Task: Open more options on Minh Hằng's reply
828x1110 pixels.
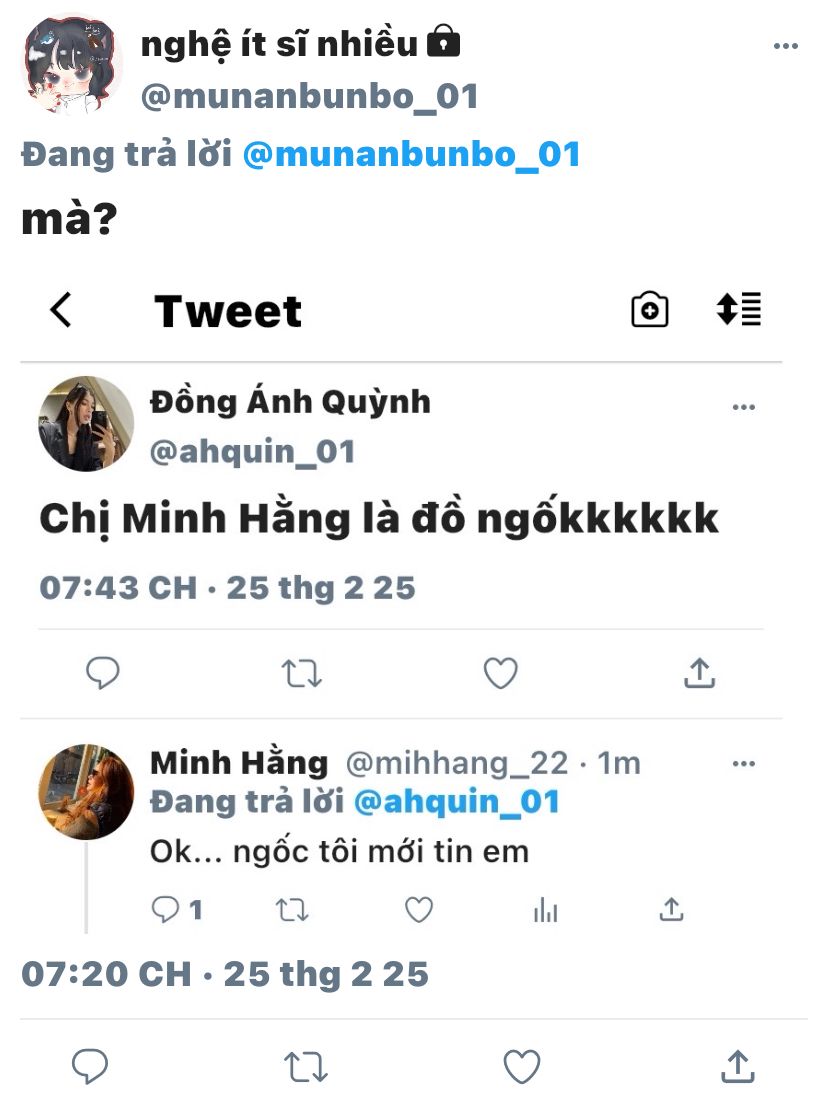Action: (744, 764)
